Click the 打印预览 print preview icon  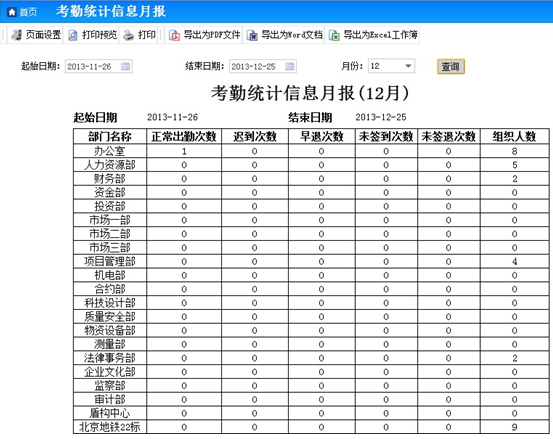(73, 35)
